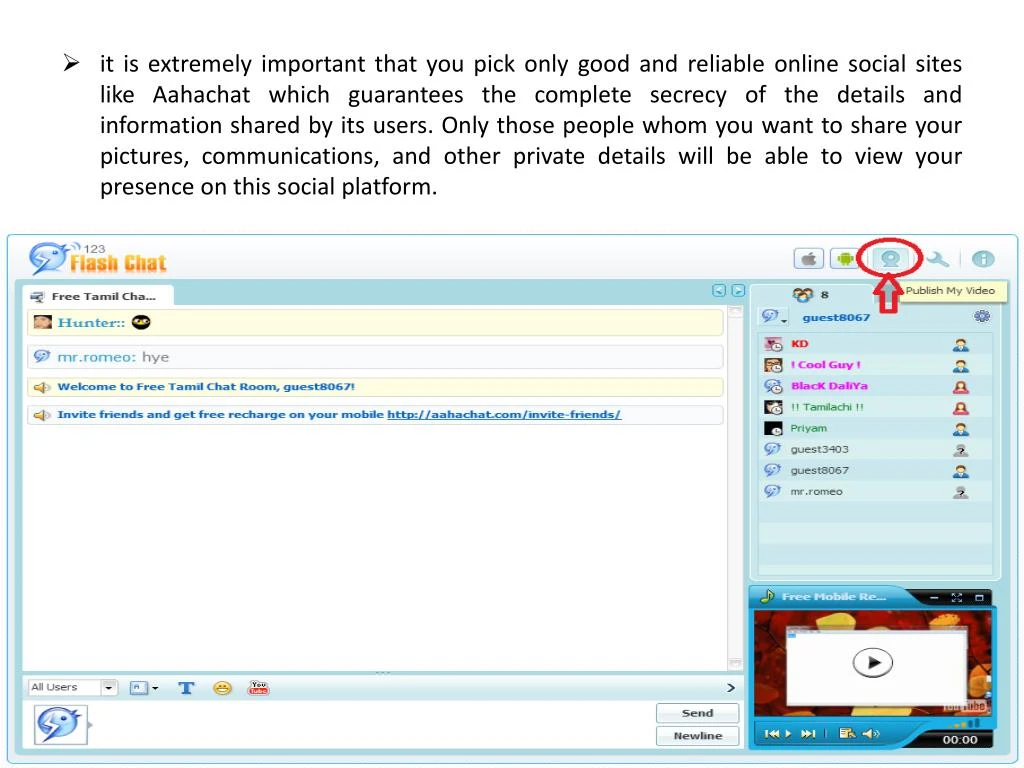
Task: Click the profile icon for BlacK DaliYa
Action: 960,387
